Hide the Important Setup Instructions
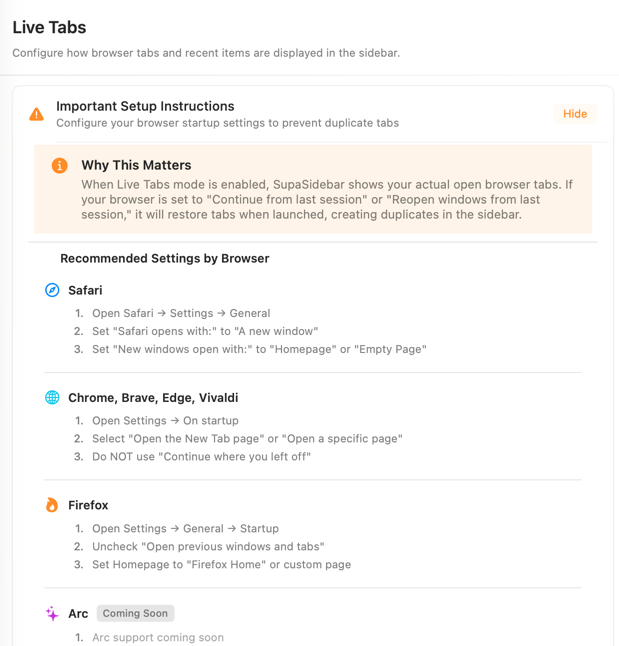The height and width of the screenshot is (646, 619). [575, 114]
